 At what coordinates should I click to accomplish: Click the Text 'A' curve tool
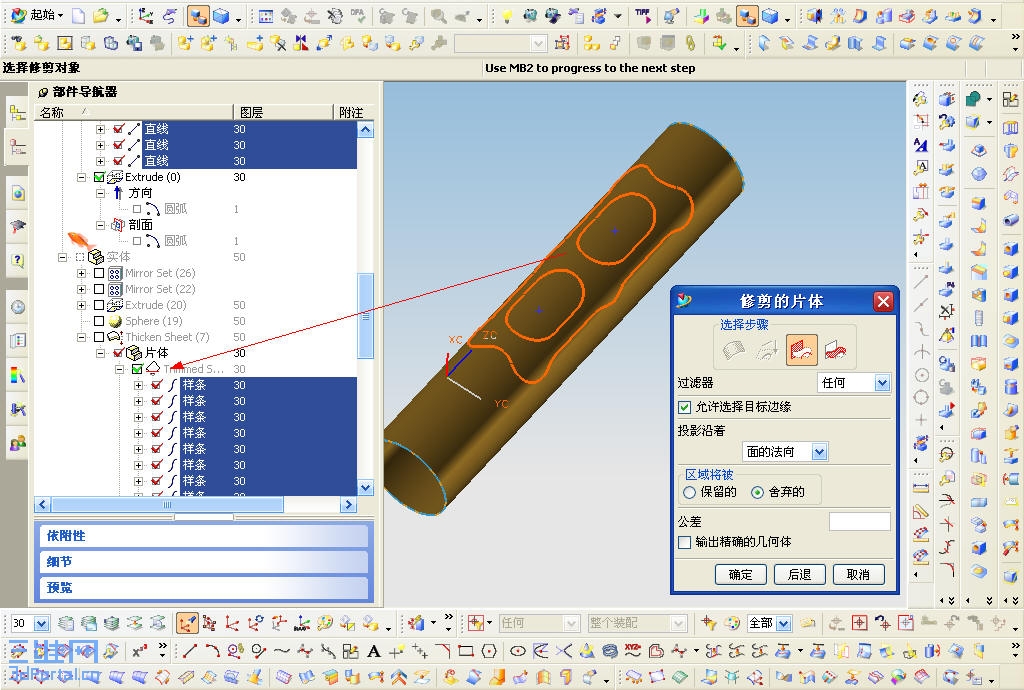(374, 651)
